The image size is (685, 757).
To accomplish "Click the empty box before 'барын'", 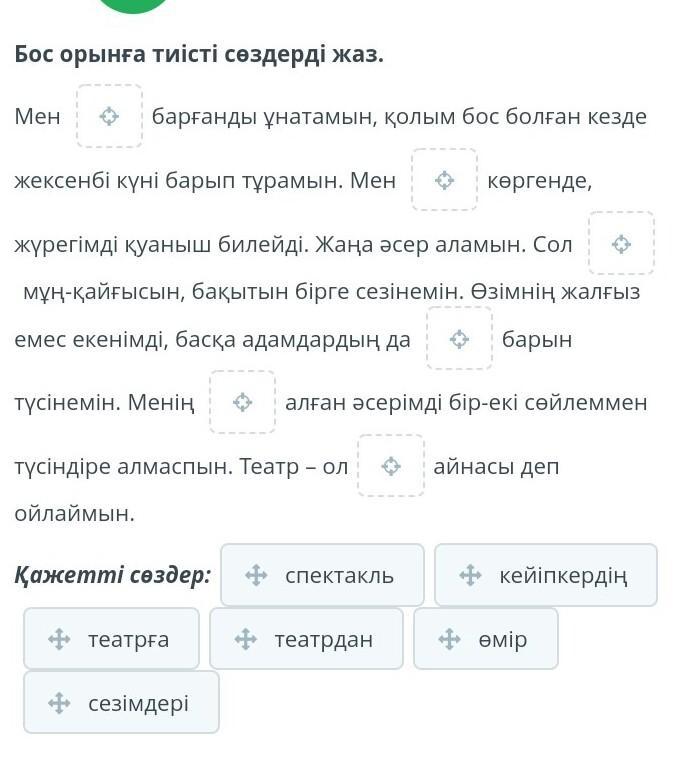I will [459, 339].
